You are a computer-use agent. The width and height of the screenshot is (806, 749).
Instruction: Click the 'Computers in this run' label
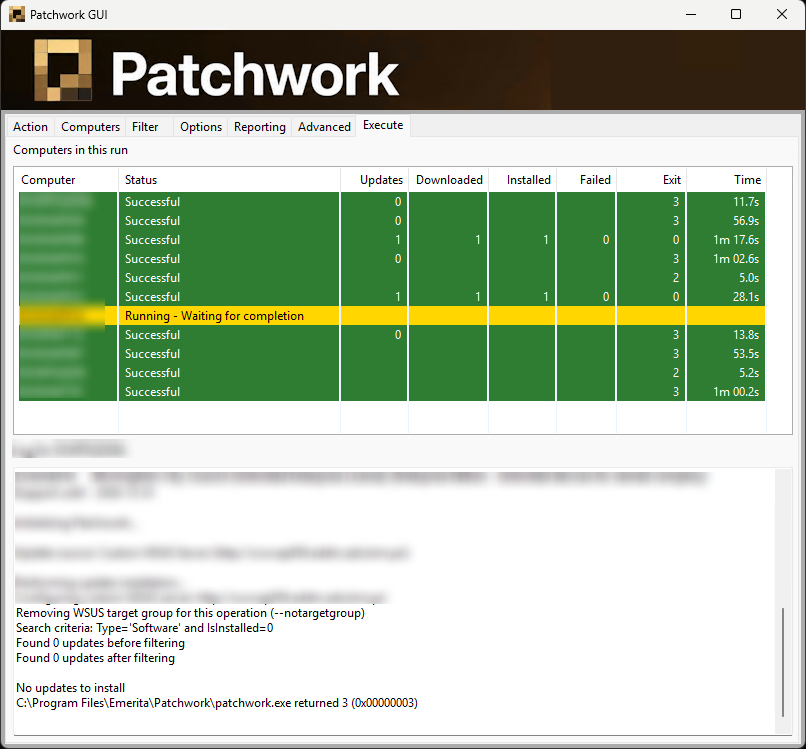pyautogui.click(x=70, y=150)
